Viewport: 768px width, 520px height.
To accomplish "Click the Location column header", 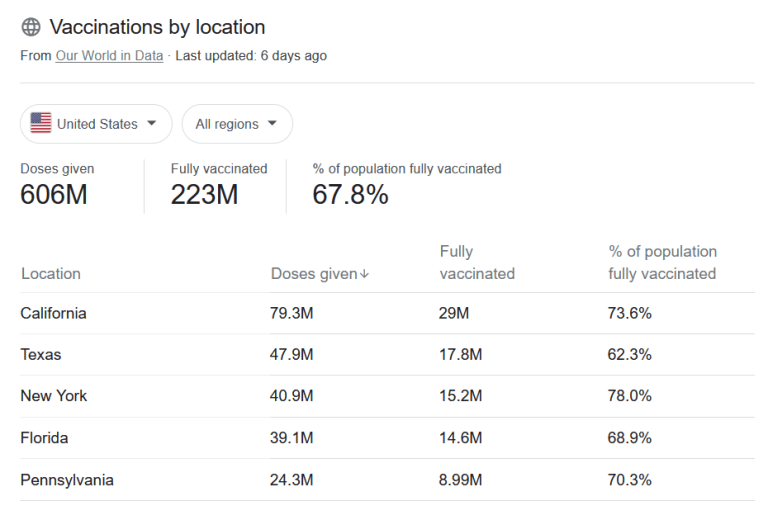I will (51, 274).
